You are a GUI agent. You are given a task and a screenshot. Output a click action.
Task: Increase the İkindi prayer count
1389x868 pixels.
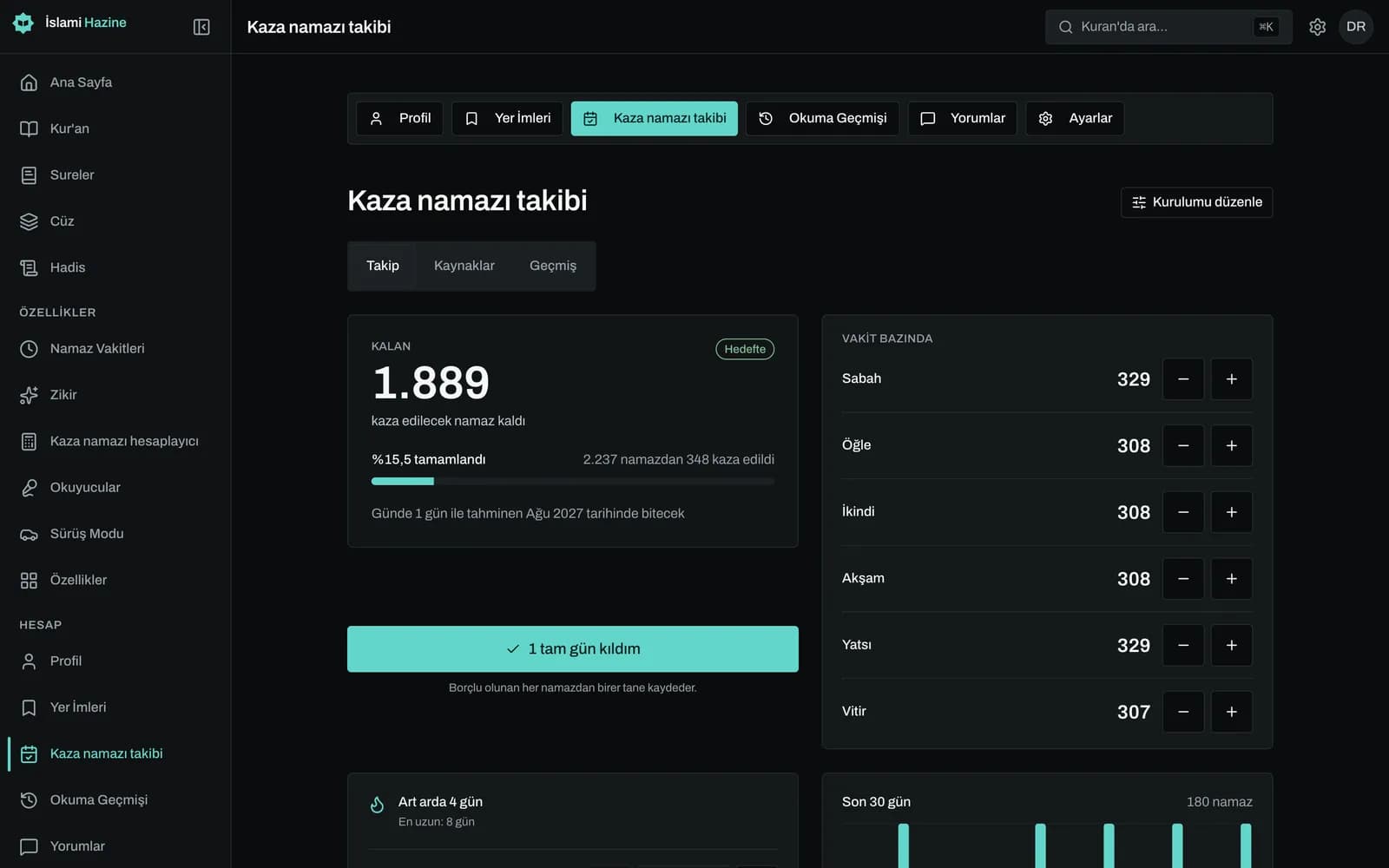click(1231, 512)
